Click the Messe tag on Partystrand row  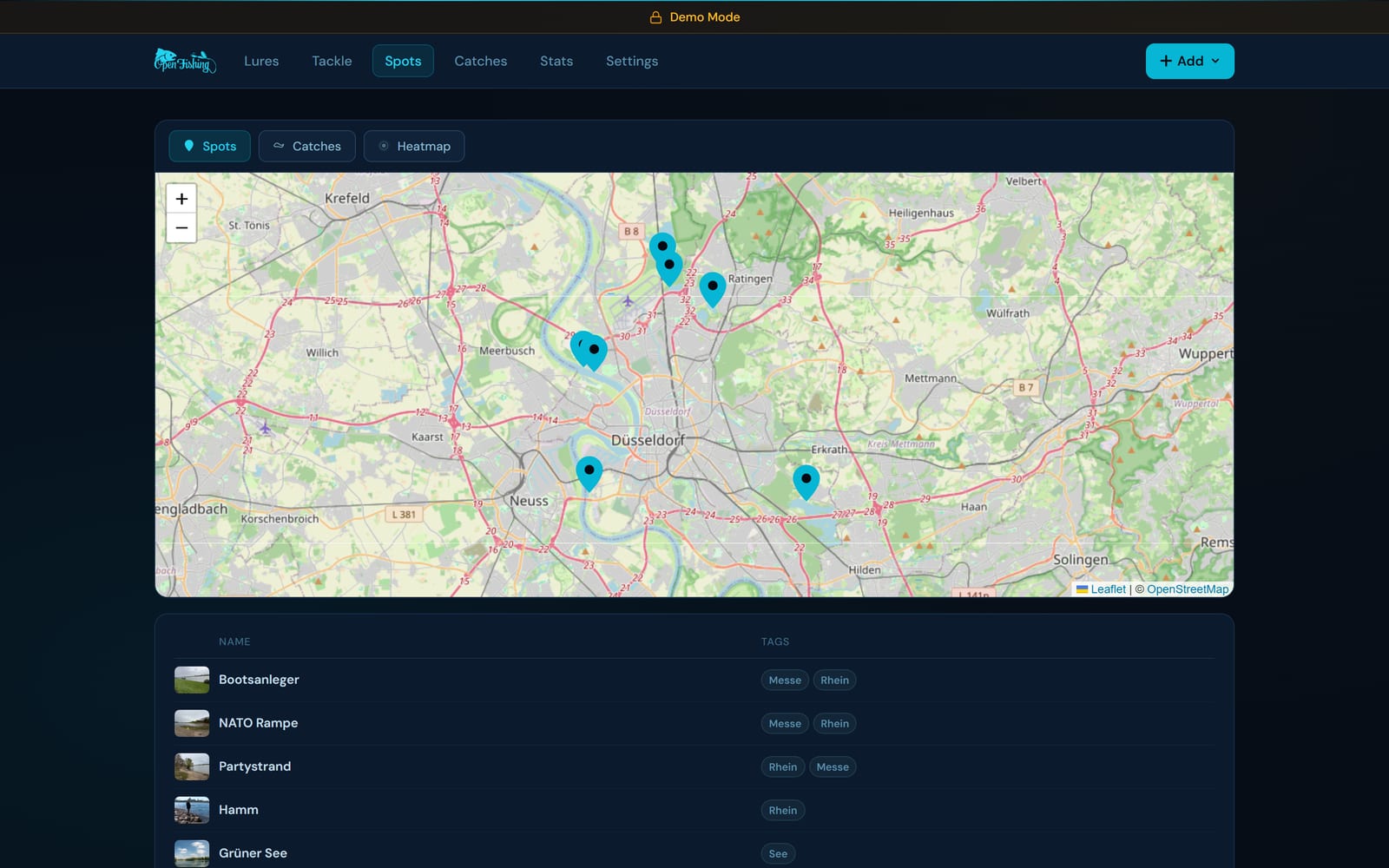833,766
